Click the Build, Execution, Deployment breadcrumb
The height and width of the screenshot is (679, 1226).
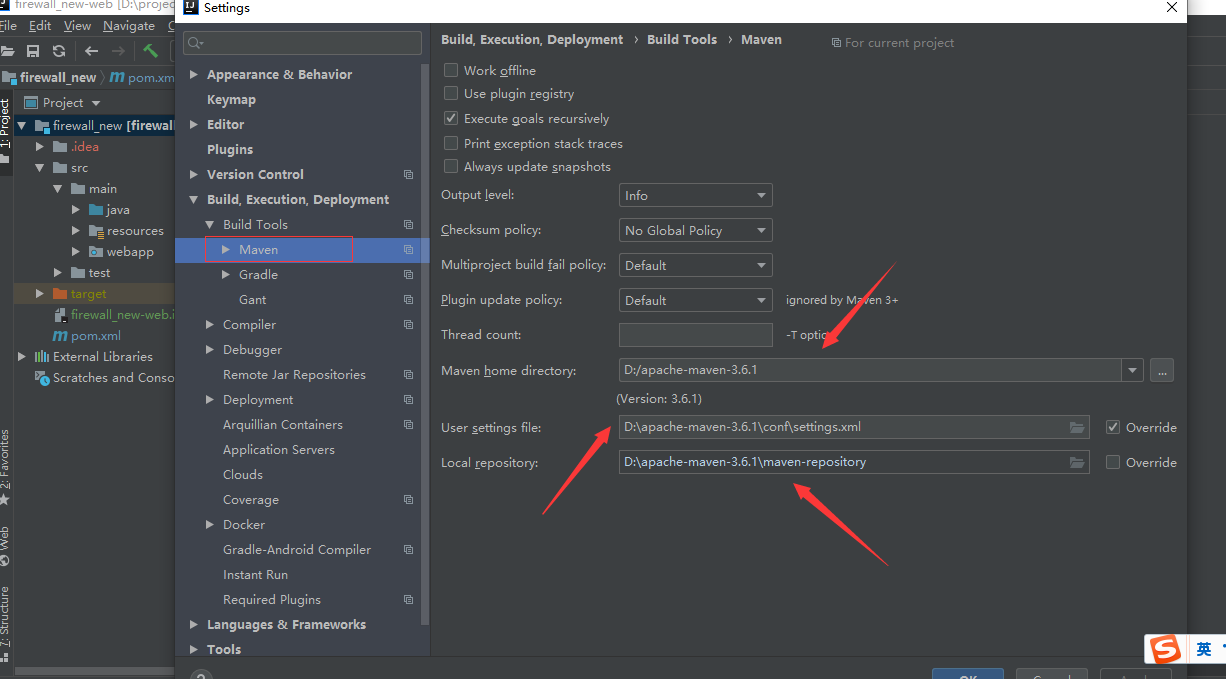(x=532, y=39)
